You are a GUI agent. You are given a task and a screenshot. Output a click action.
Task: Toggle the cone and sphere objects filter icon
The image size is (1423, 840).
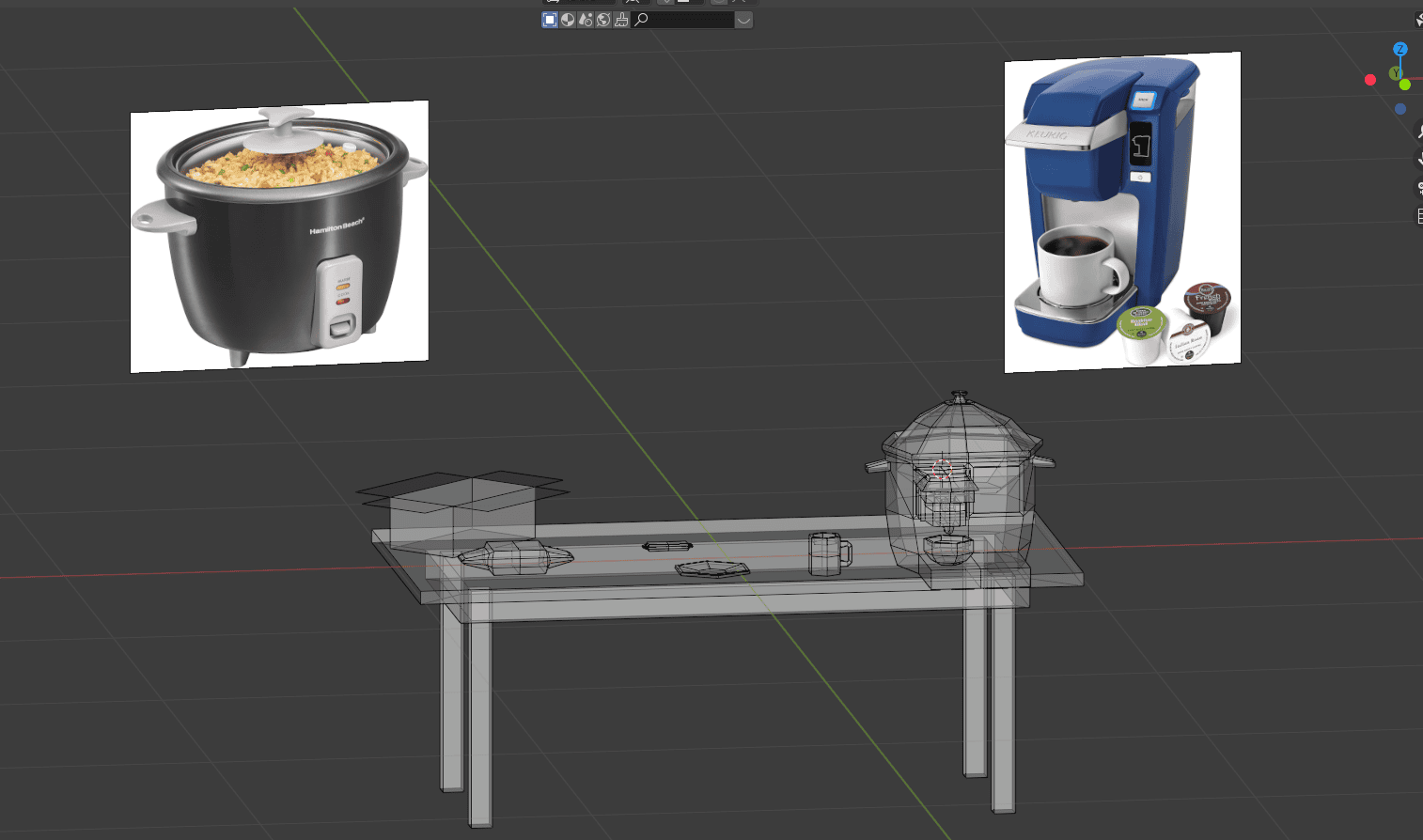[x=586, y=20]
